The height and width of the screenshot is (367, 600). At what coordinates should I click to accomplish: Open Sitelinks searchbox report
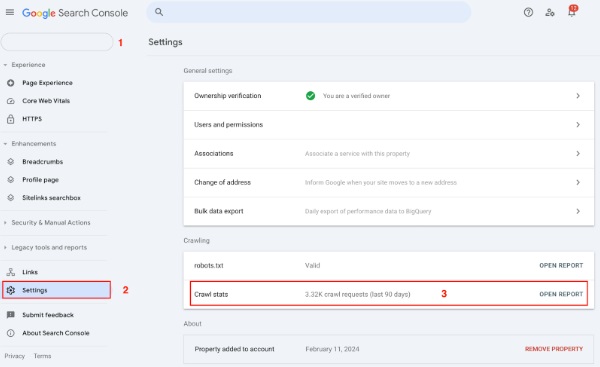pos(51,197)
